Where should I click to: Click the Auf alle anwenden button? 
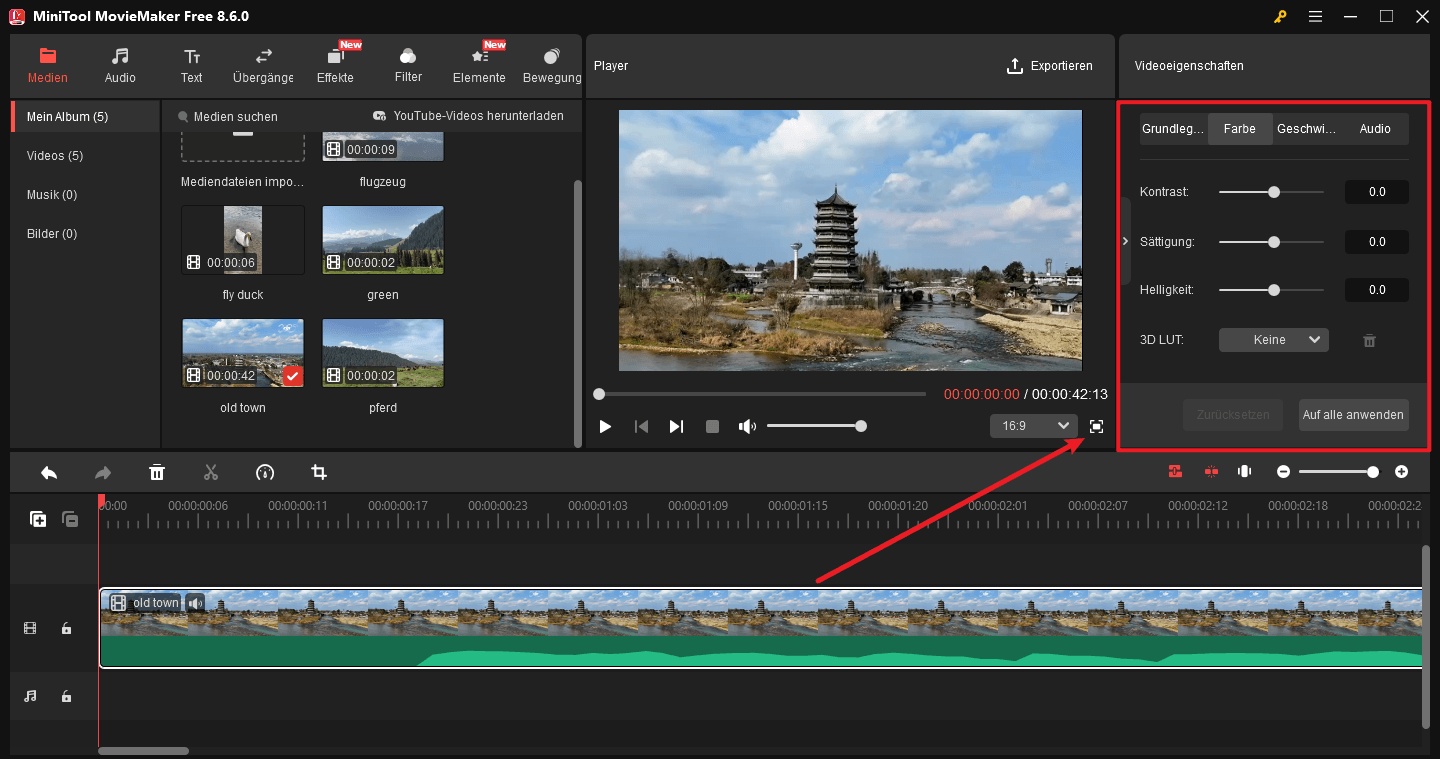(x=1354, y=414)
